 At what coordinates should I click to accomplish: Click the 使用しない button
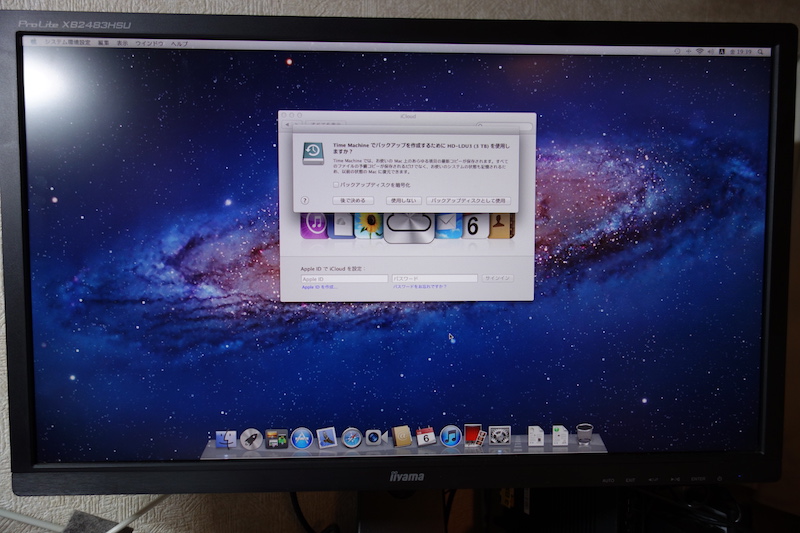403,200
